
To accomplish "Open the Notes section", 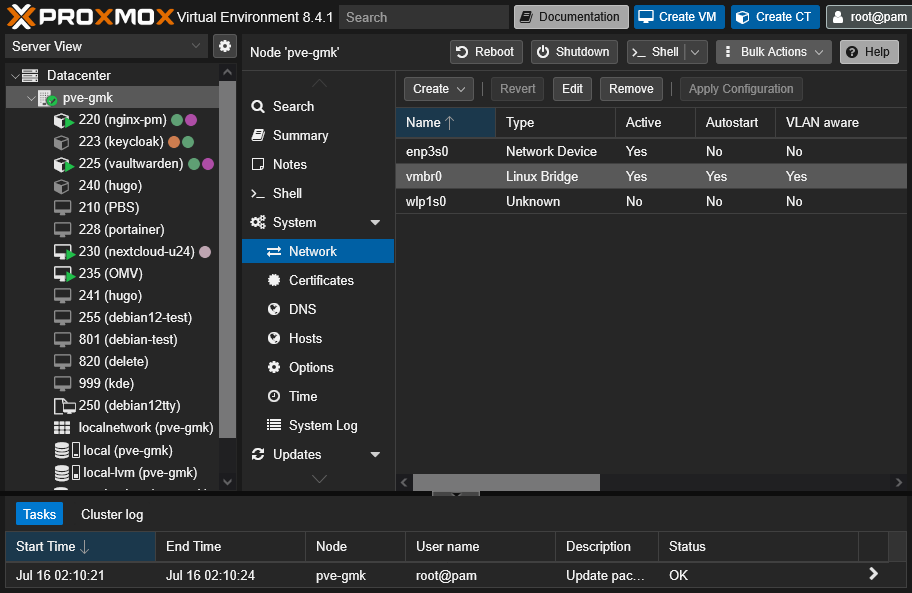I will click(x=318, y=165).
